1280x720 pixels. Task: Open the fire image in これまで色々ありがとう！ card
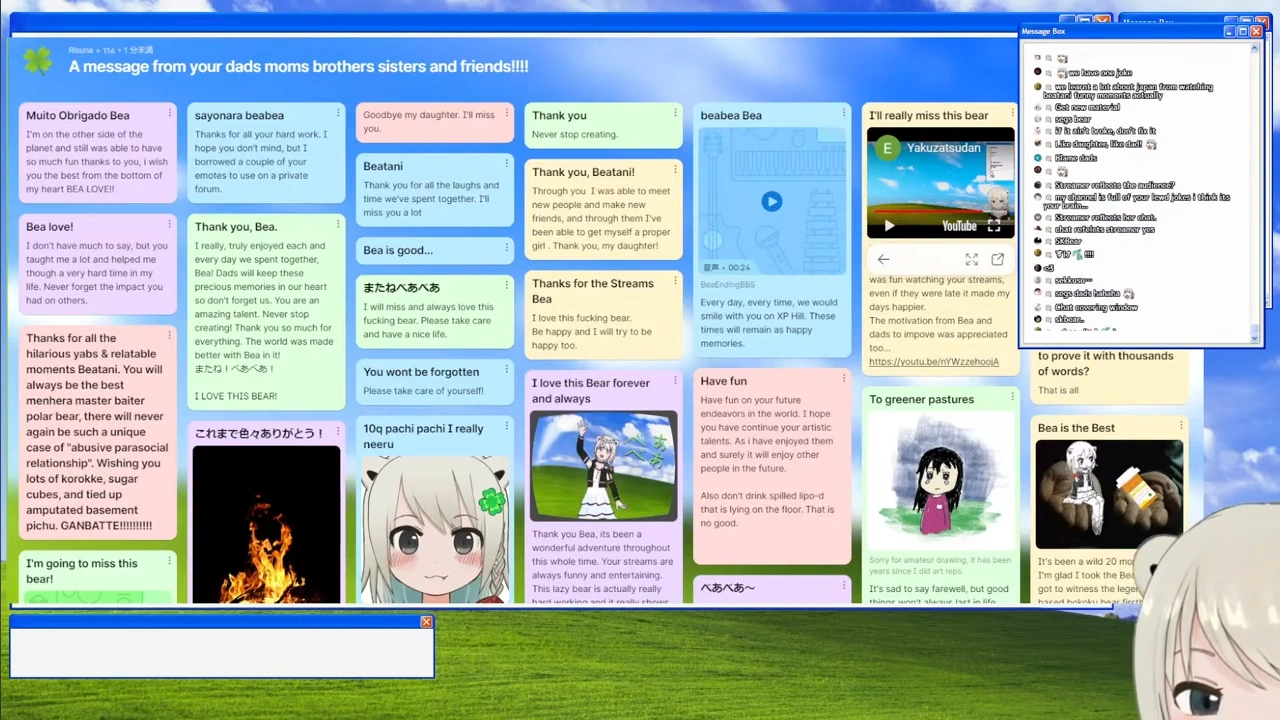point(266,525)
